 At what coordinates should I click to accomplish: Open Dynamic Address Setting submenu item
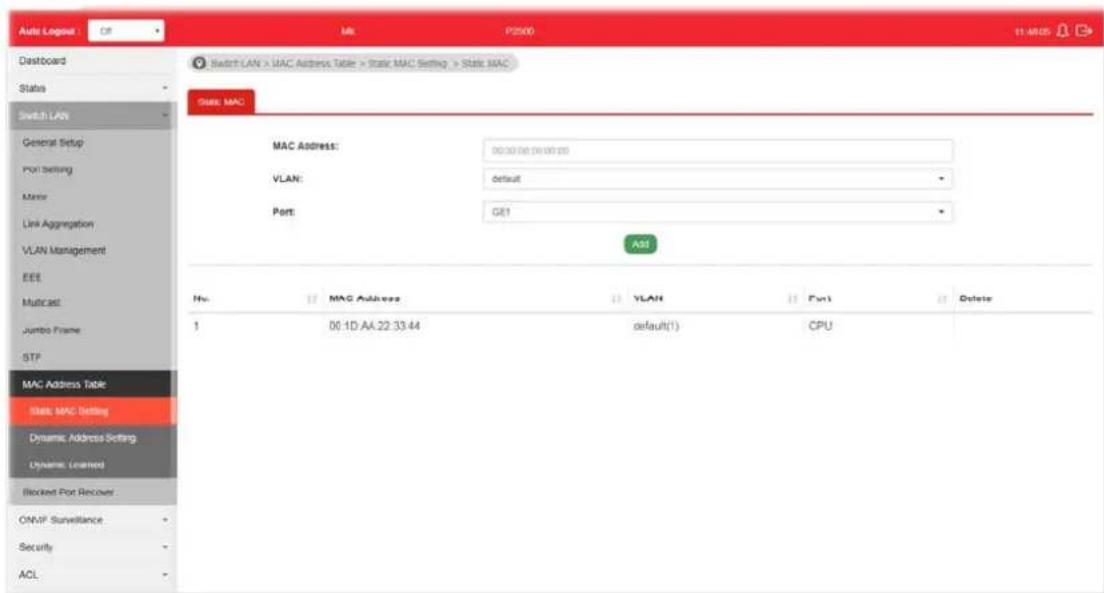(x=90, y=438)
